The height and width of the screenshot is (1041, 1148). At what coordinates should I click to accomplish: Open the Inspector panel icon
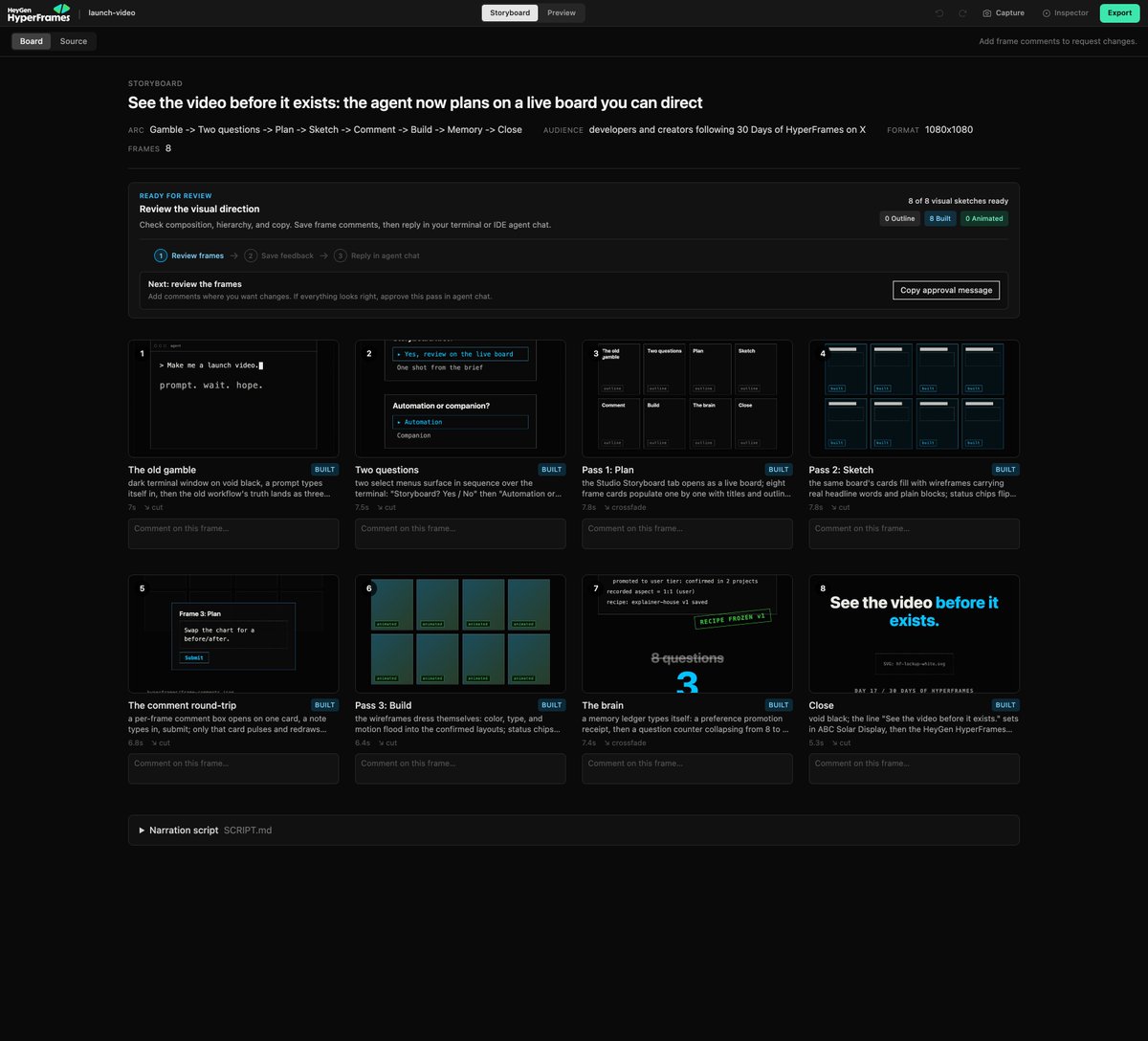pyautogui.click(x=1046, y=13)
